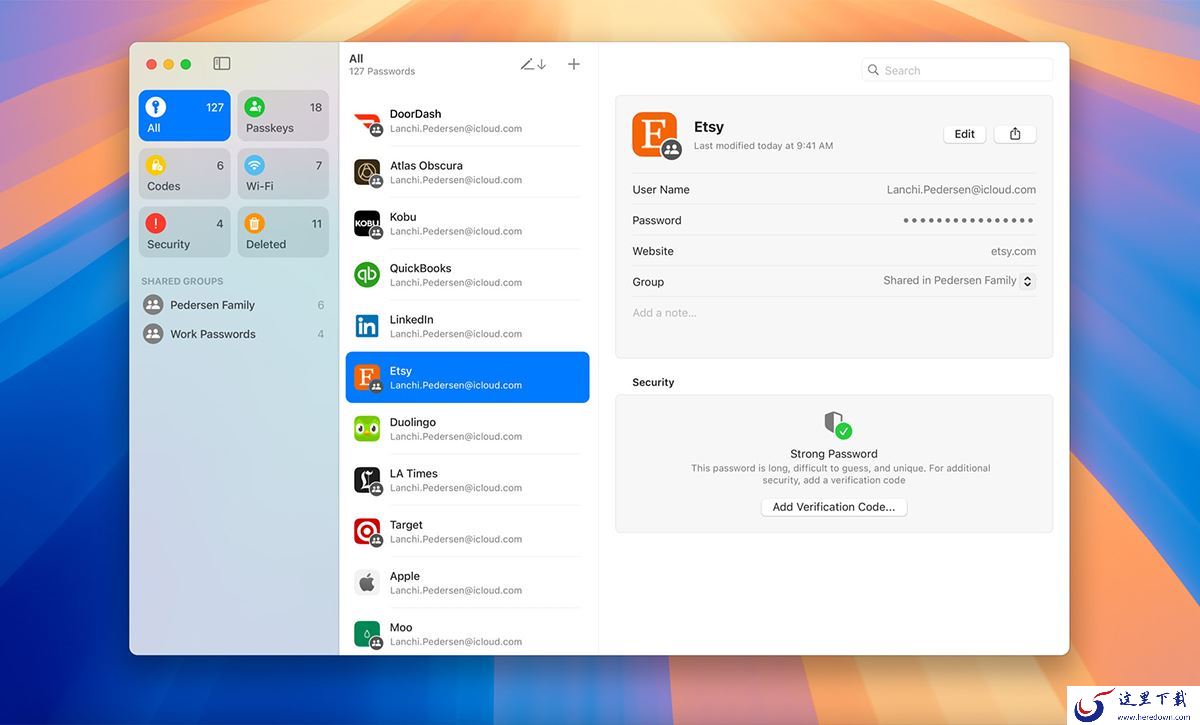Click the share icon for Etsy
This screenshot has width=1200, height=725.
click(1015, 134)
